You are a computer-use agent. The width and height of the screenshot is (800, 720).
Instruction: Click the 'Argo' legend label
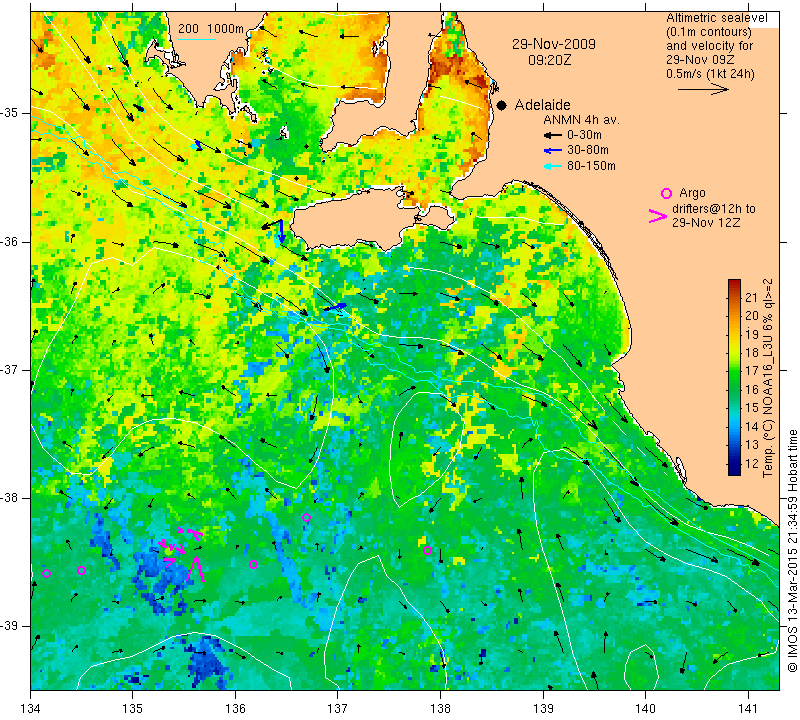[x=692, y=193]
